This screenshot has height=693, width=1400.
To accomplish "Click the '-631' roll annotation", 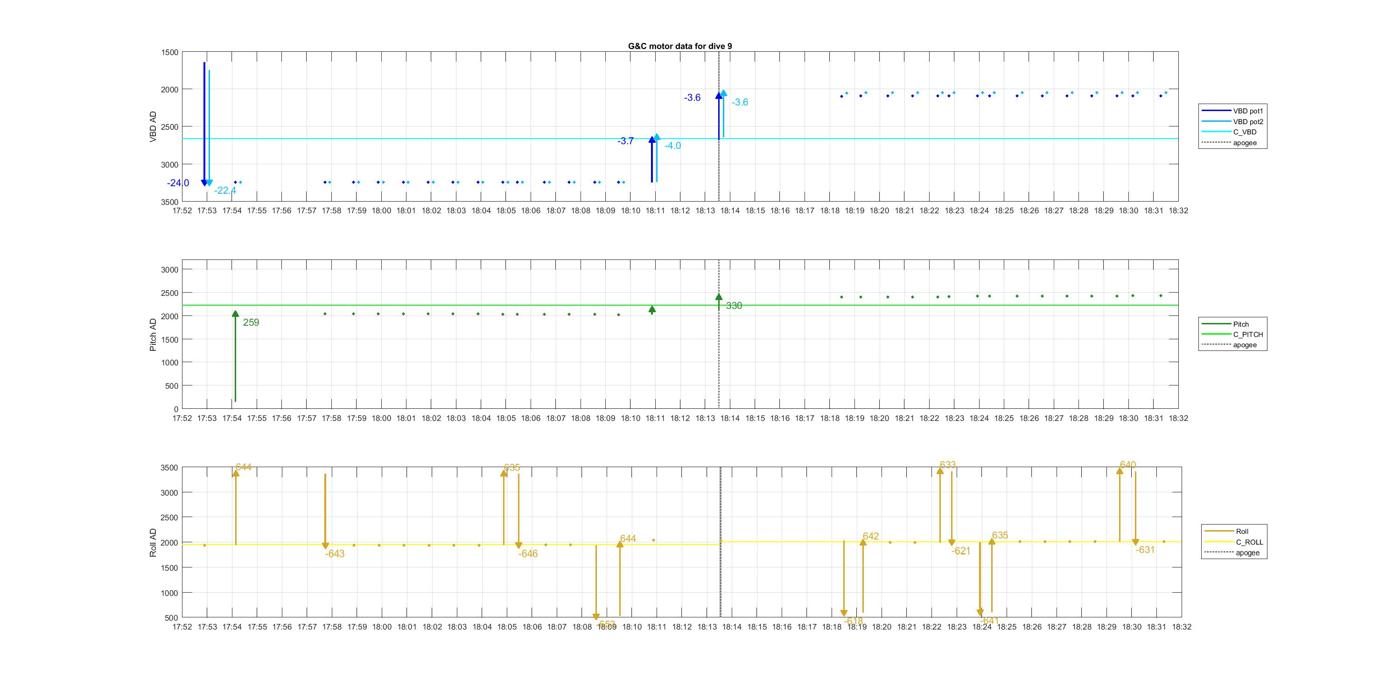I will point(1145,550).
